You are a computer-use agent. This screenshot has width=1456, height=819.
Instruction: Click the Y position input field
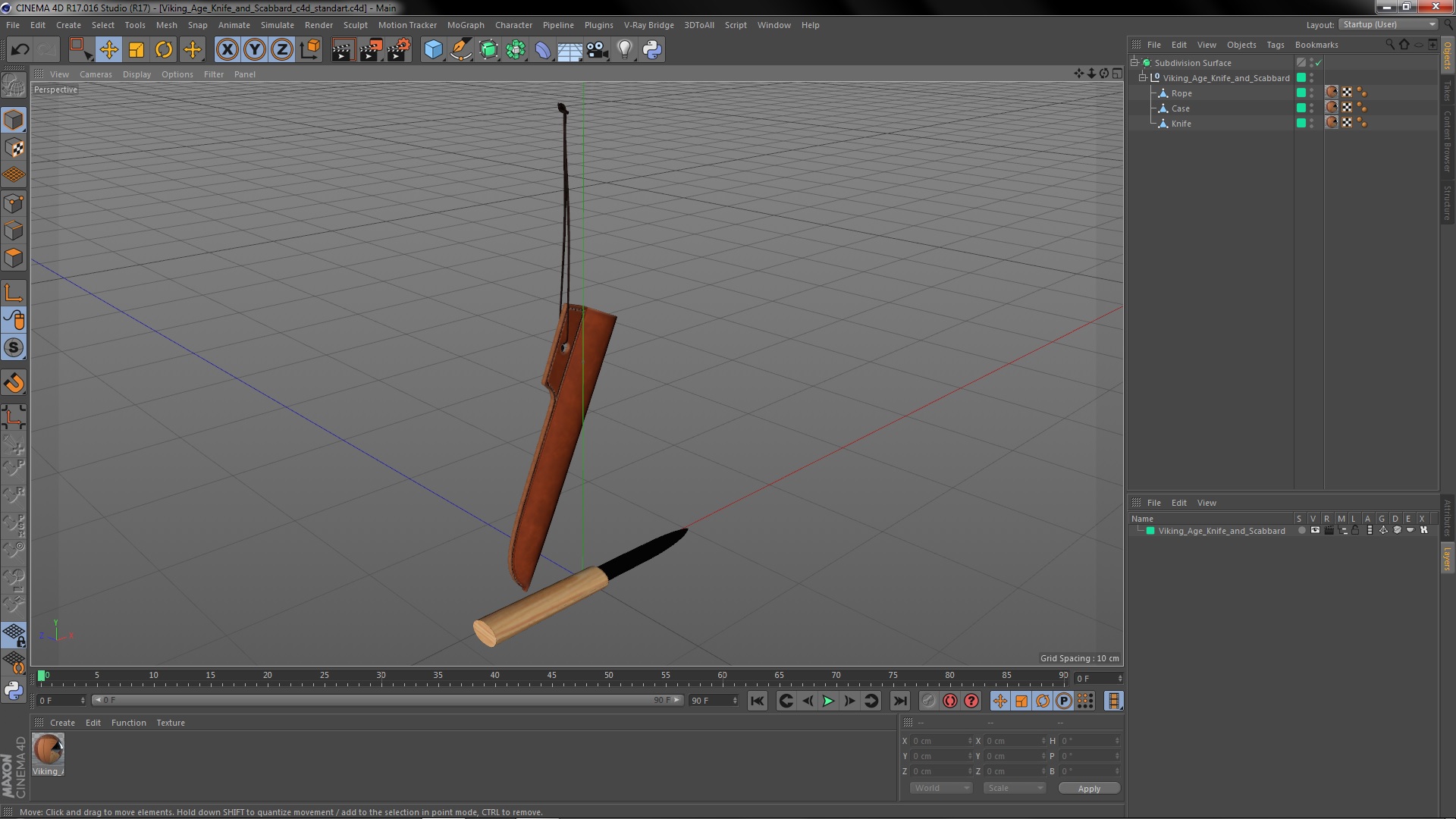pyautogui.click(x=940, y=756)
